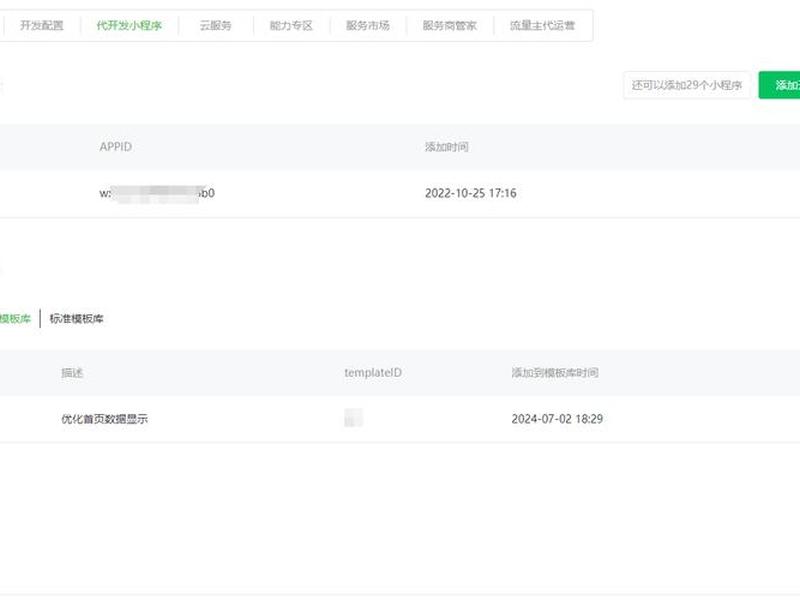Click the 添加到模板库时间 column header

pos(555,373)
